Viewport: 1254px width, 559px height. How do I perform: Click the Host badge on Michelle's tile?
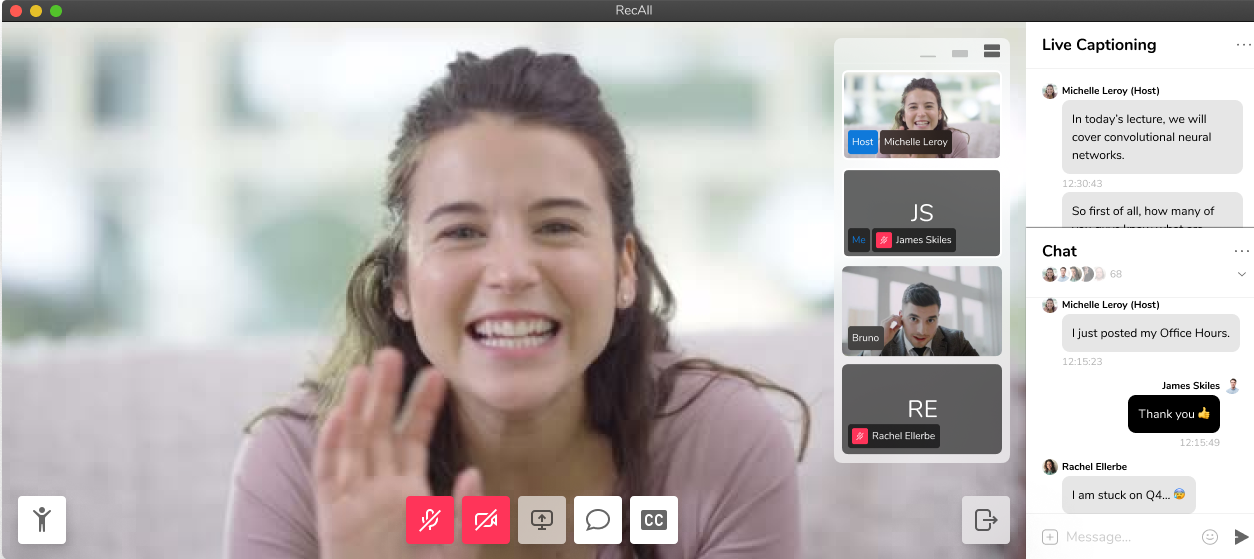863,142
